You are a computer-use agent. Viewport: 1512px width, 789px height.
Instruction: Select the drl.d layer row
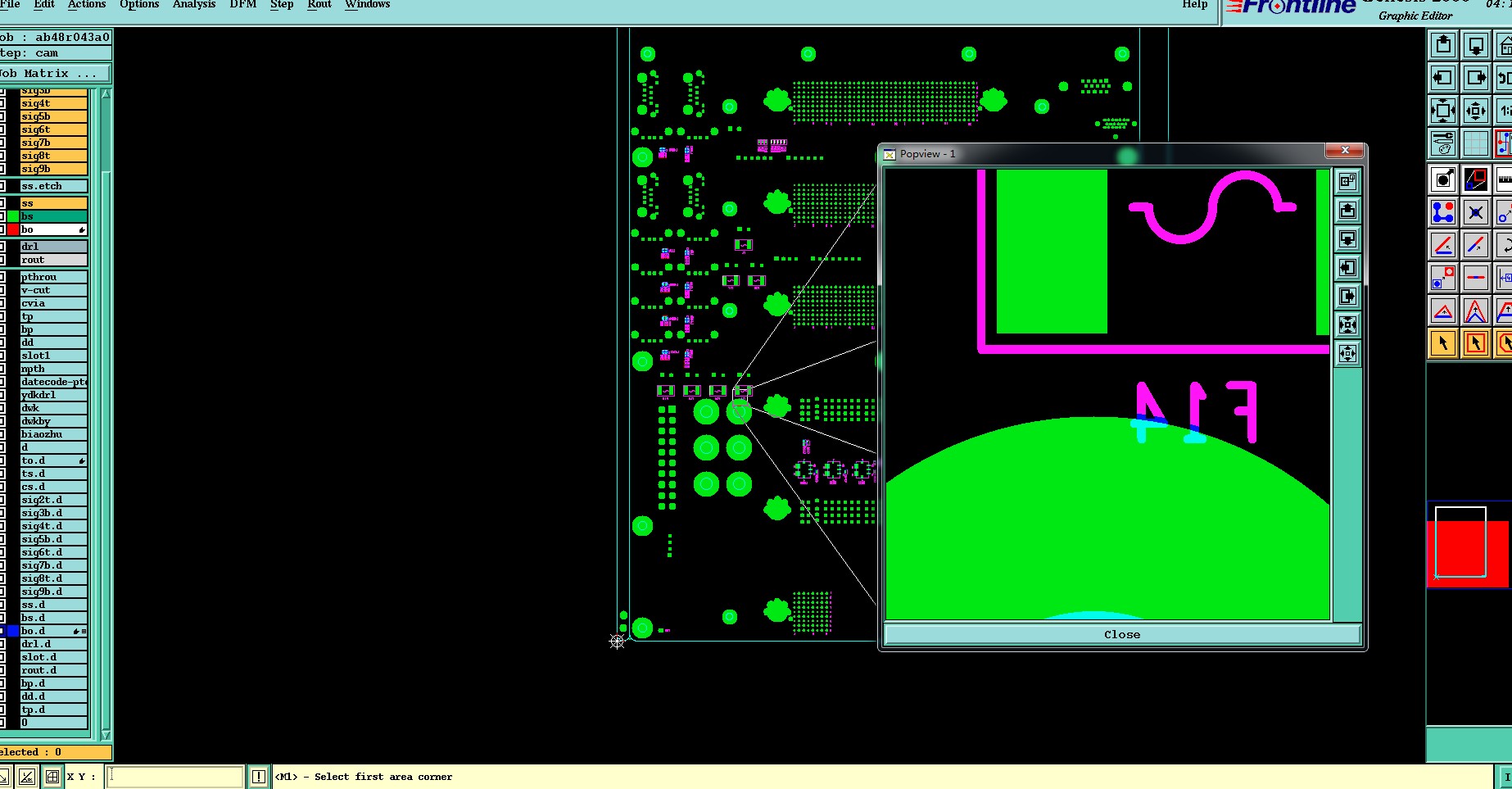pyautogui.click(x=54, y=644)
